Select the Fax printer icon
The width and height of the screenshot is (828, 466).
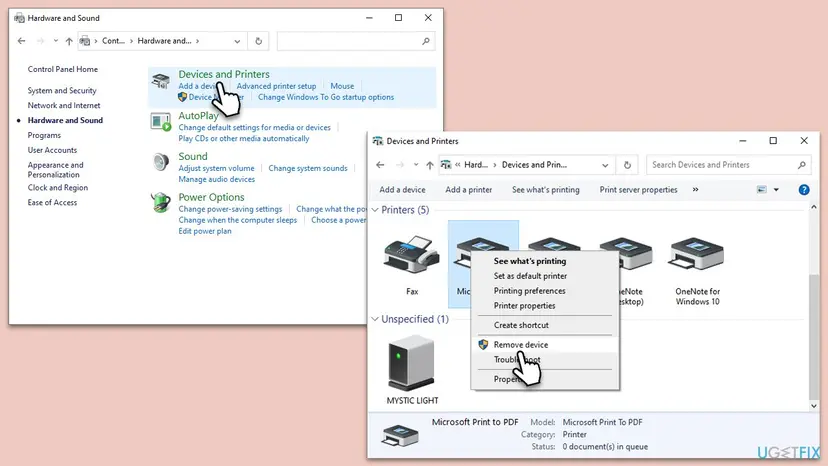[412, 255]
